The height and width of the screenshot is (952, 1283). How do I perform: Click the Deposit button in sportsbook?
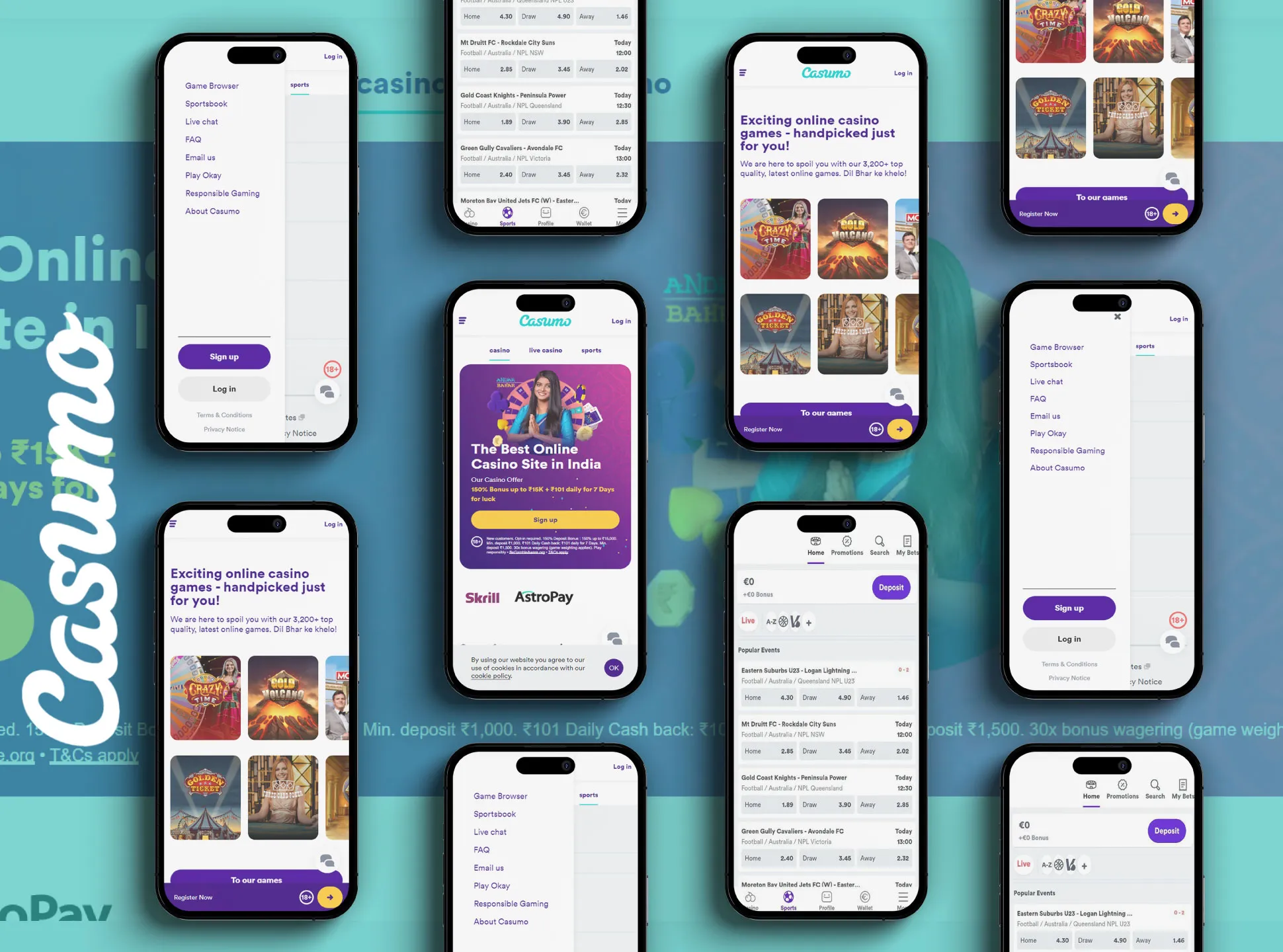point(886,587)
